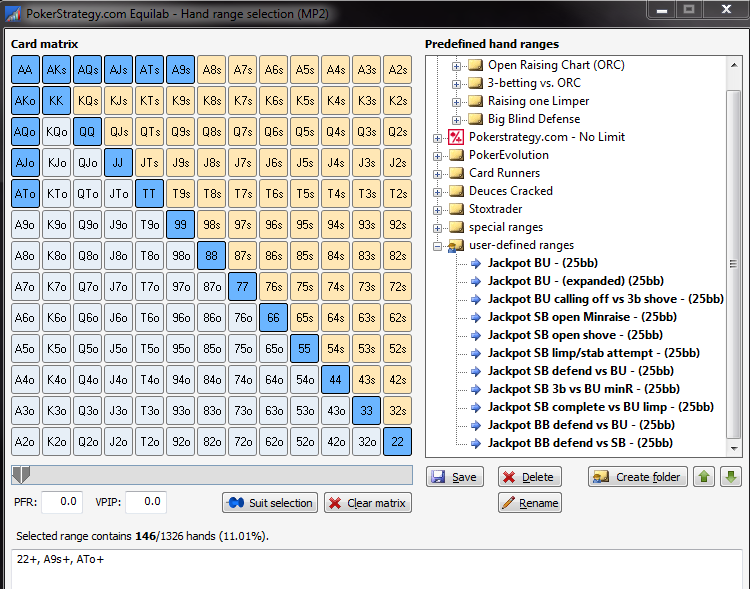Select Jackpot SB 3b vs BU minR range
Image resolution: width=750 pixels, height=589 pixels.
click(584, 389)
